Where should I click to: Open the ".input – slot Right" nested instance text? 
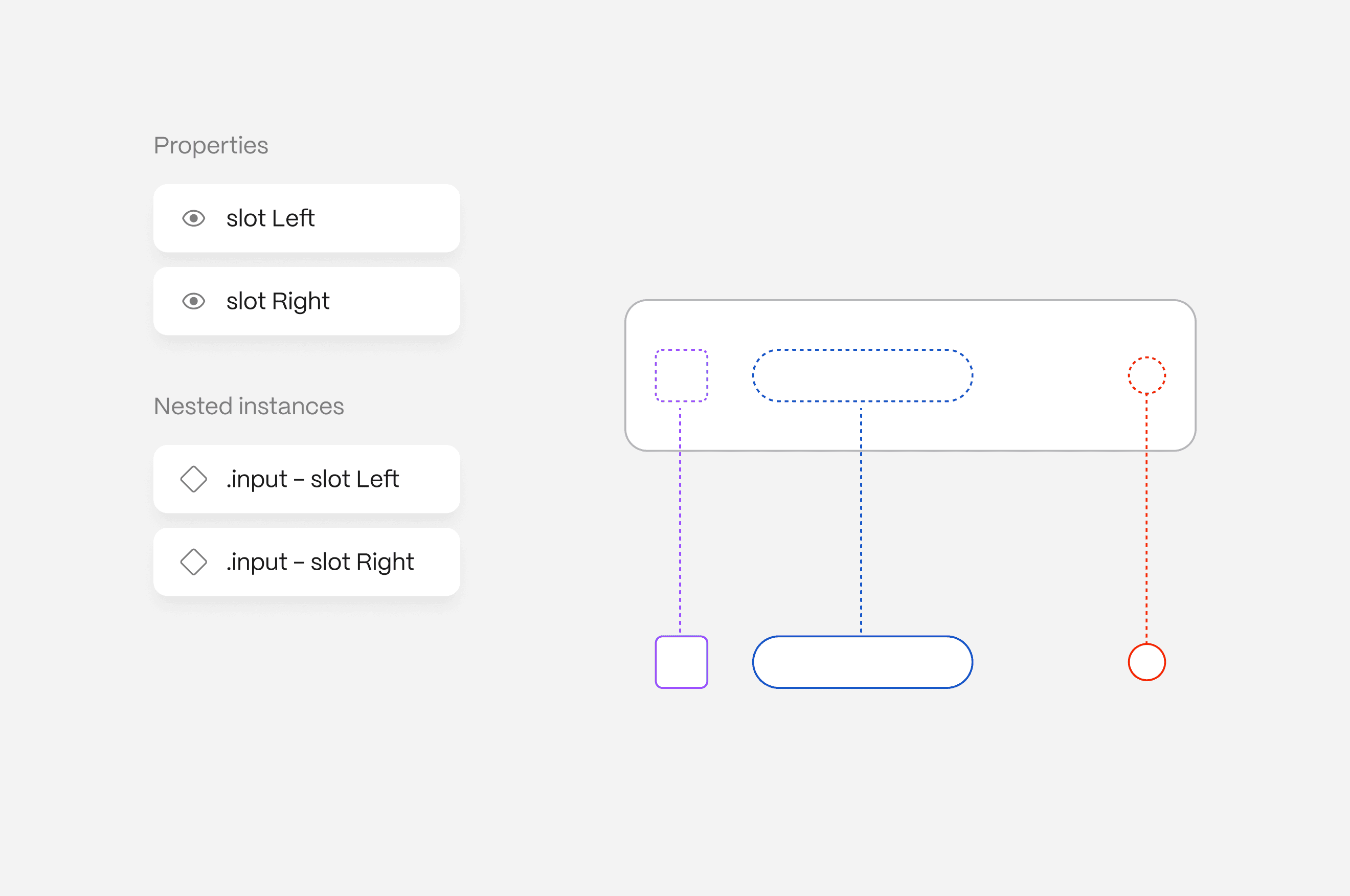320,562
